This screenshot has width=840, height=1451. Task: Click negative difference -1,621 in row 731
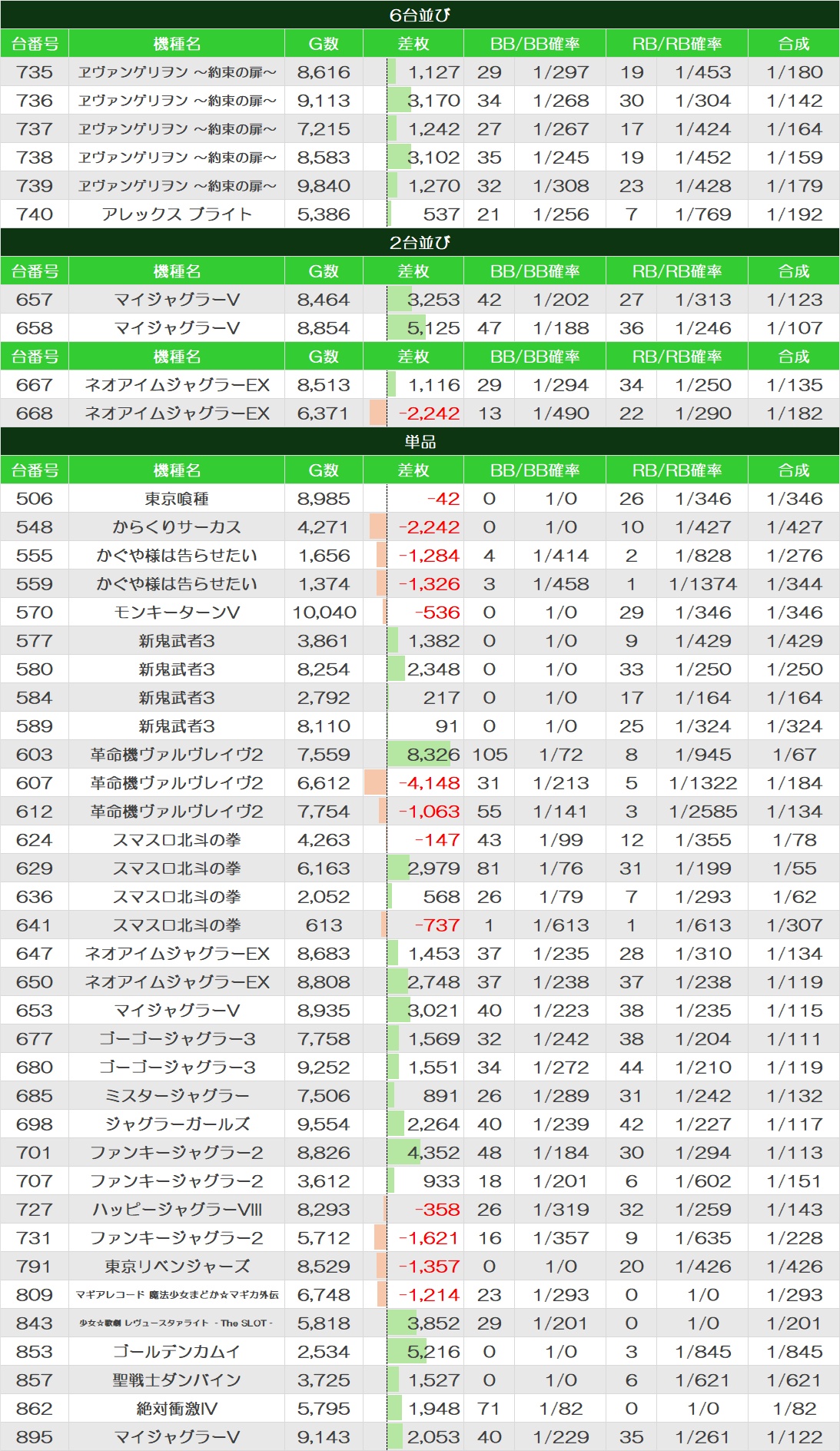(x=429, y=1238)
